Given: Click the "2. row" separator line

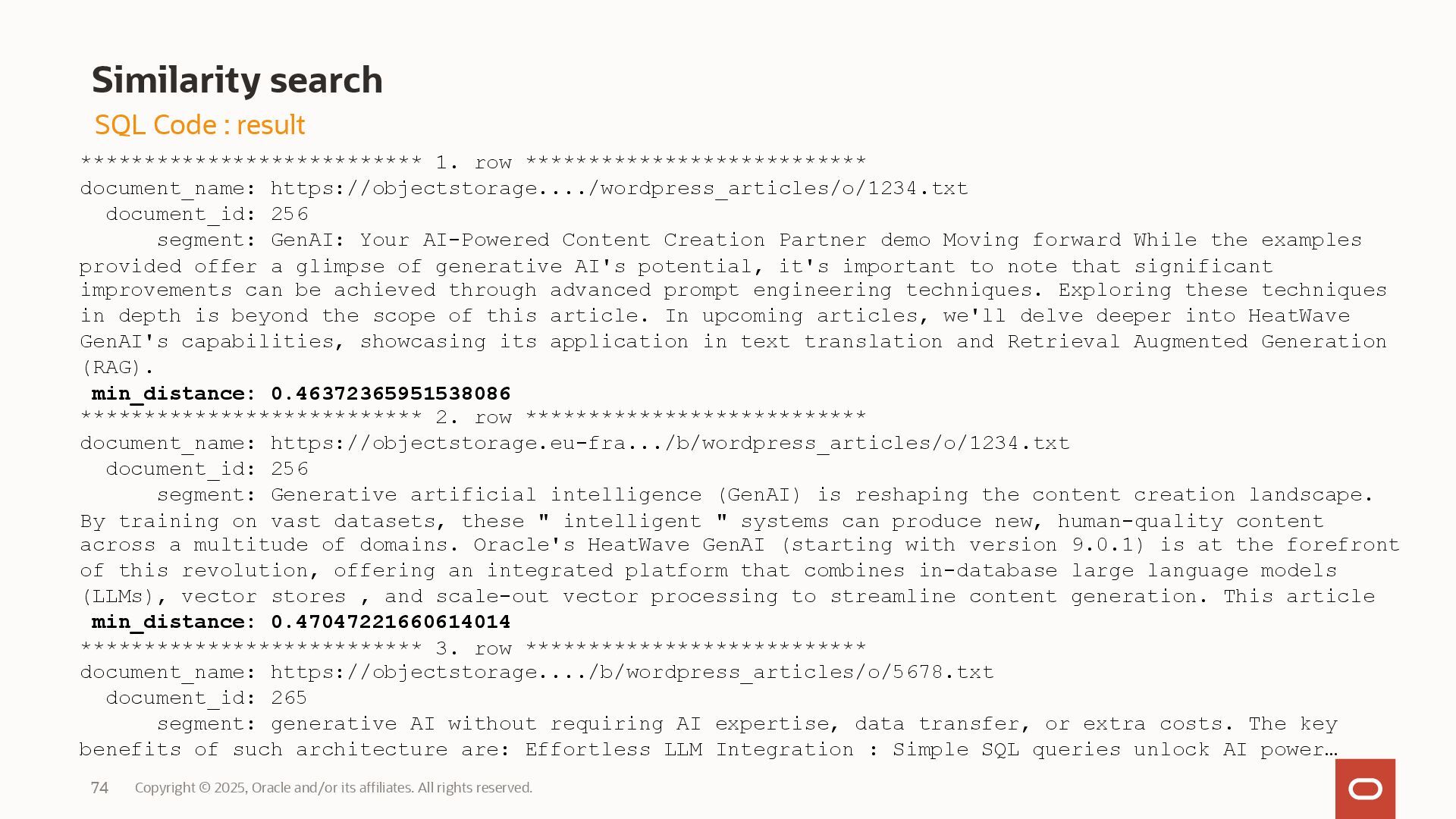Looking at the screenshot, I should [473, 417].
